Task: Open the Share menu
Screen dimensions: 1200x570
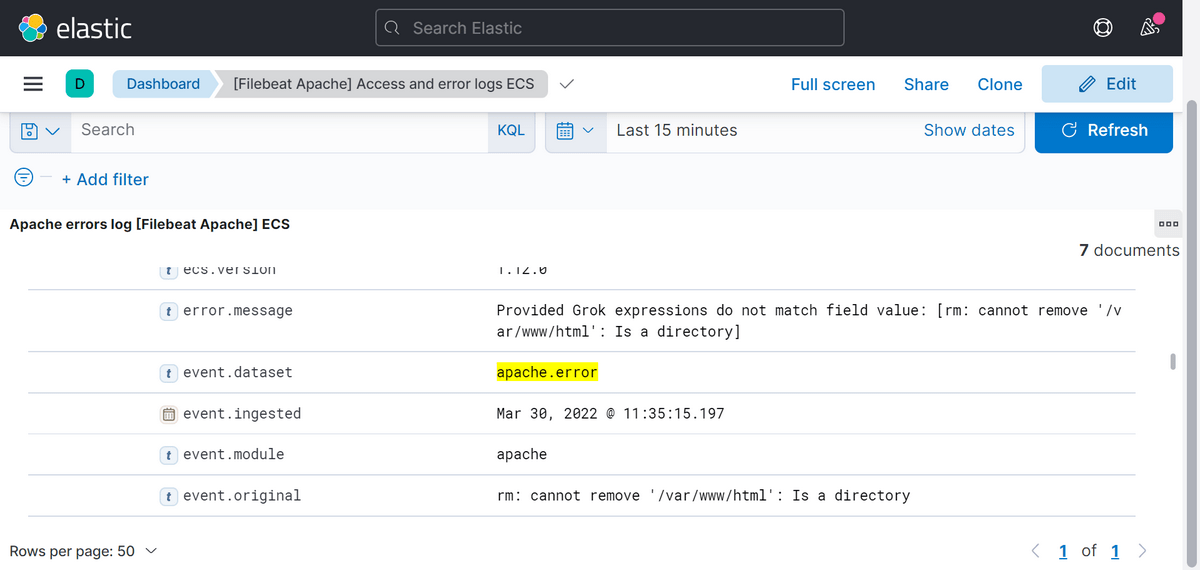Action: (x=926, y=84)
